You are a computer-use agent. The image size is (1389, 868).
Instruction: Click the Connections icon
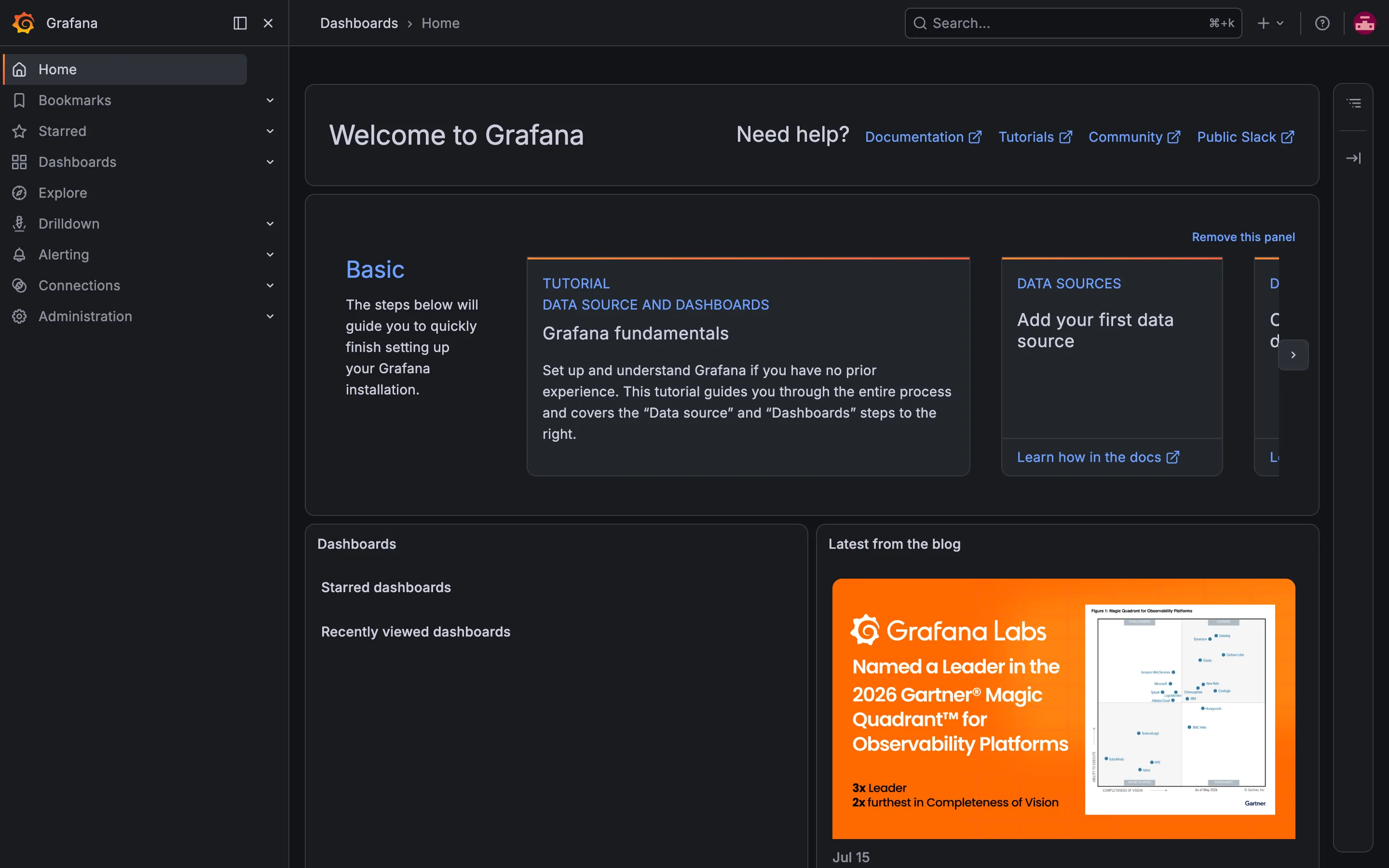pos(19,285)
